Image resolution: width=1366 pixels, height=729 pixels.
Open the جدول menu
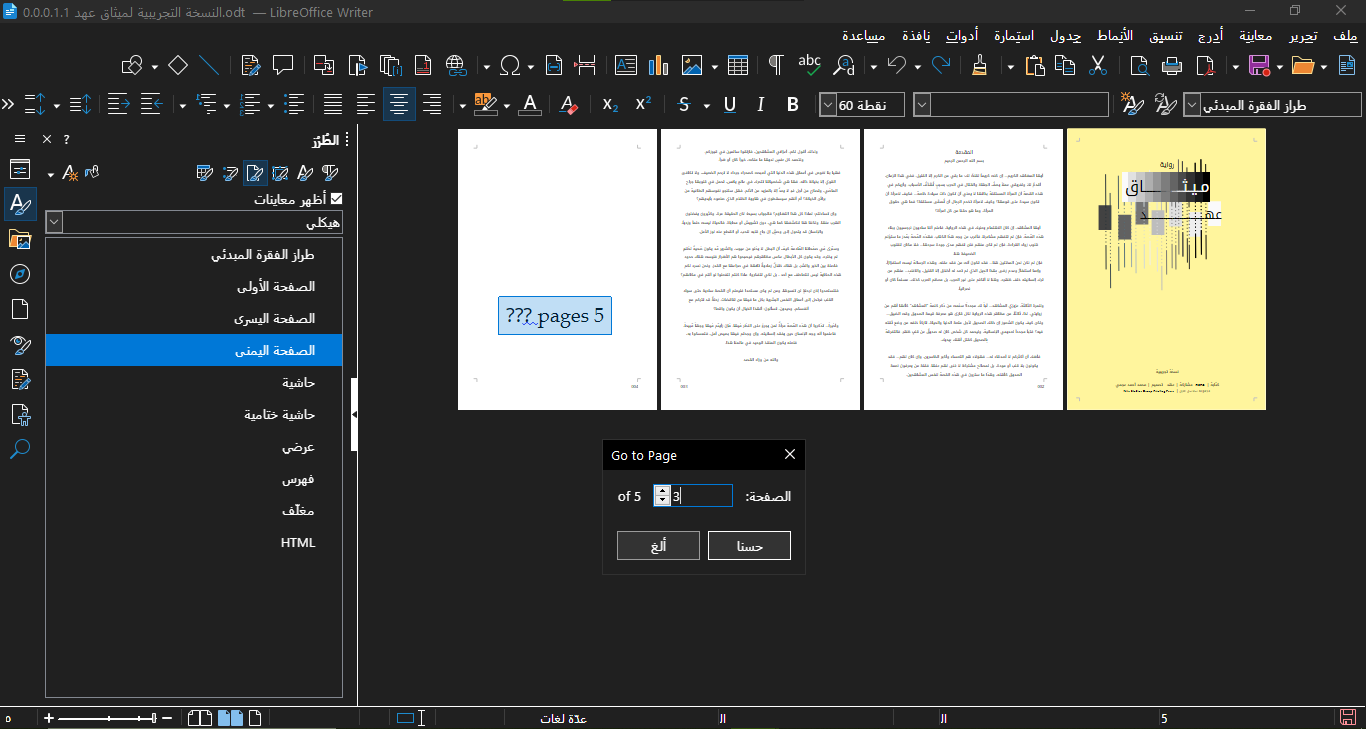[x=1065, y=37]
